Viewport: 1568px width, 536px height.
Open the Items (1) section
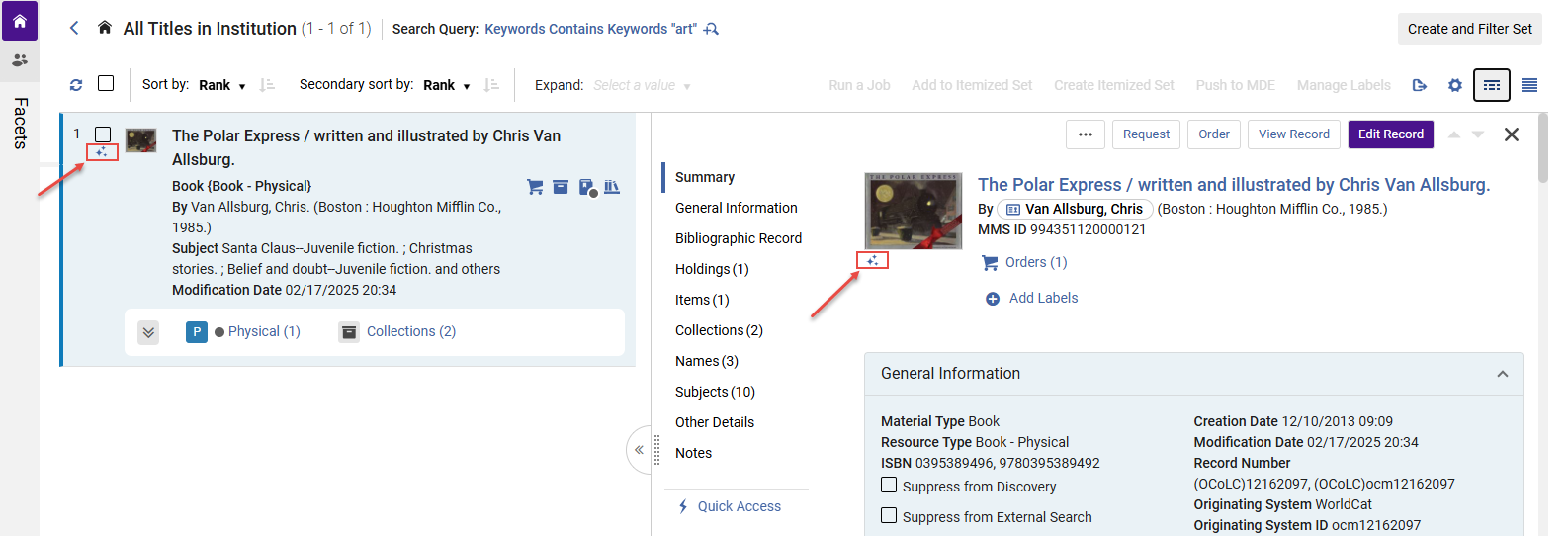(702, 300)
